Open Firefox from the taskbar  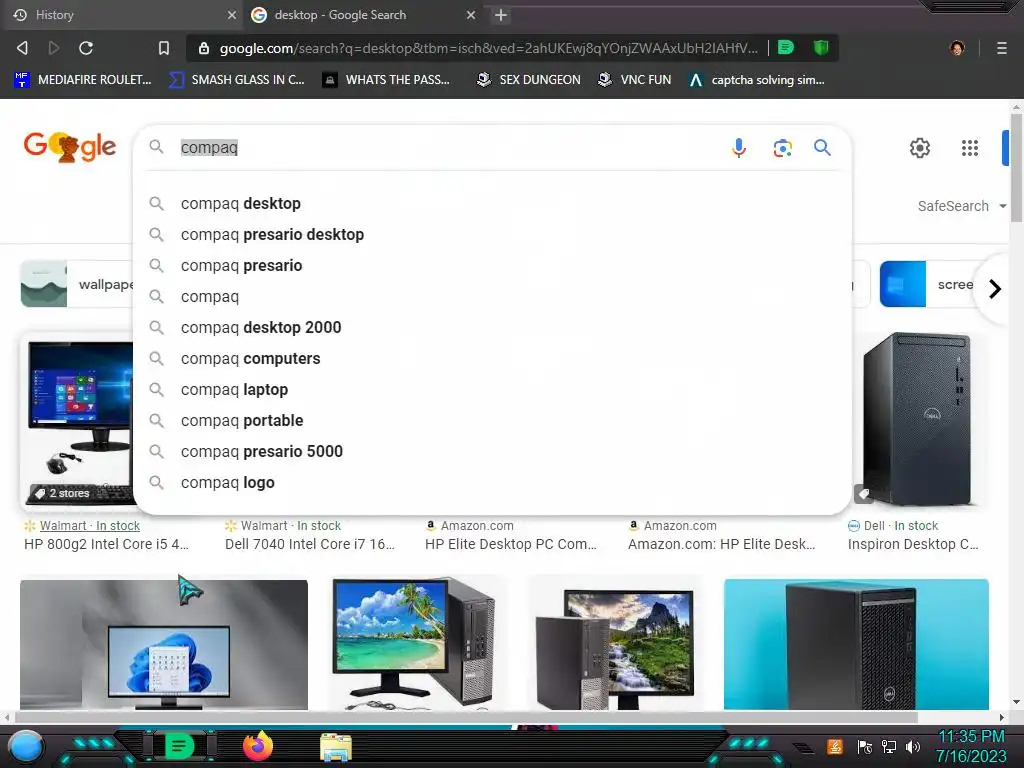pyautogui.click(x=258, y=746)
